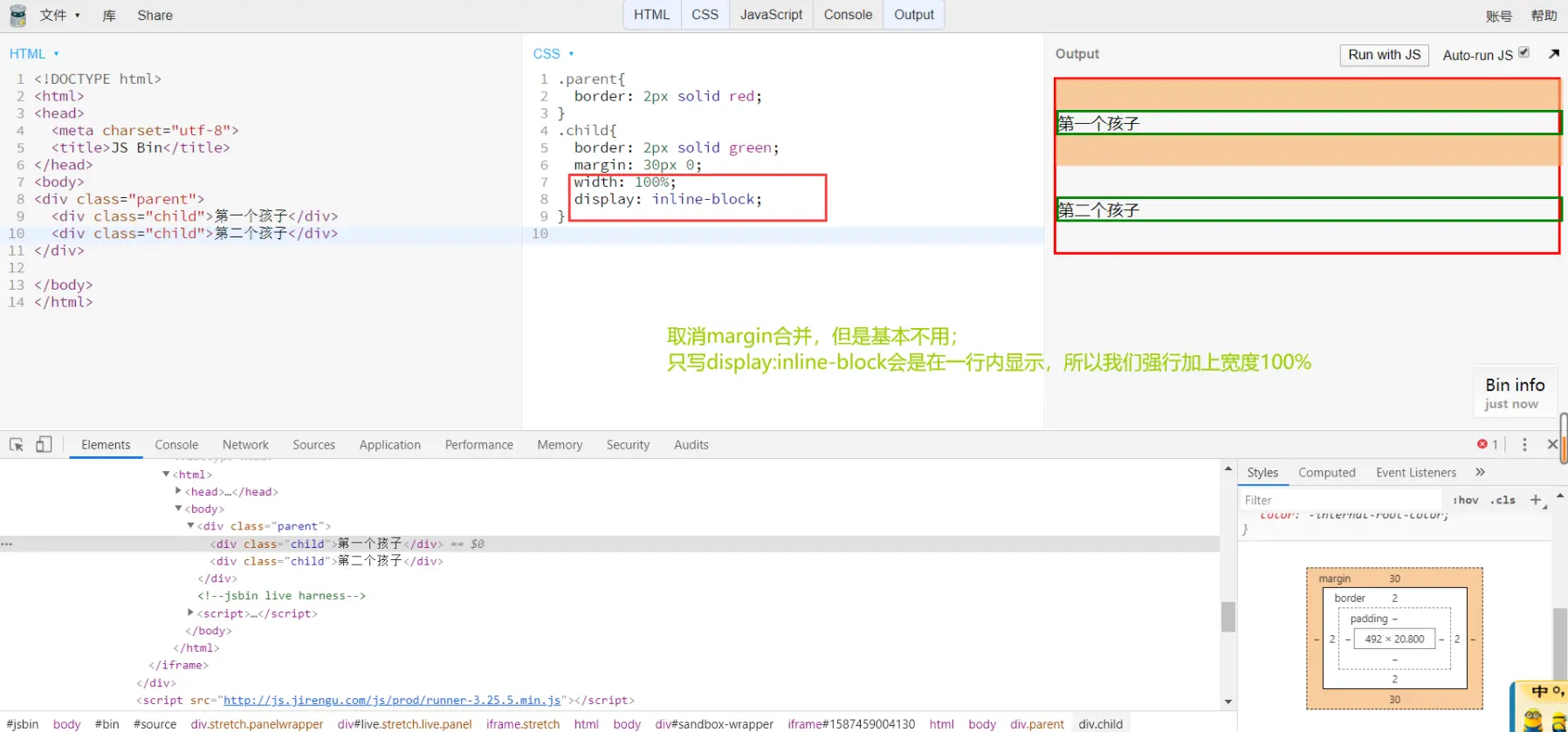Add new style rule with plus icon
Viewport: 1568px width, 732px height.
coord(1536,500)
